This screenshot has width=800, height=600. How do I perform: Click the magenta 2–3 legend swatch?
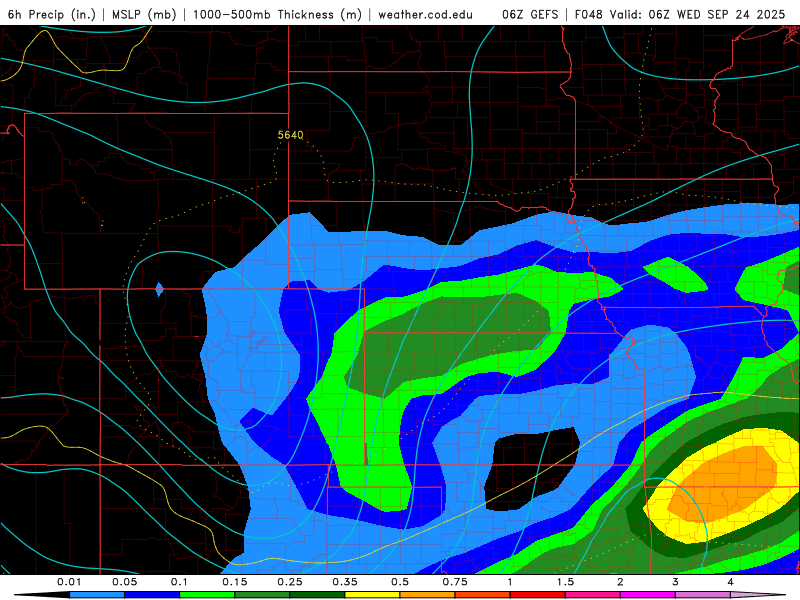click(x=648, y=595)
